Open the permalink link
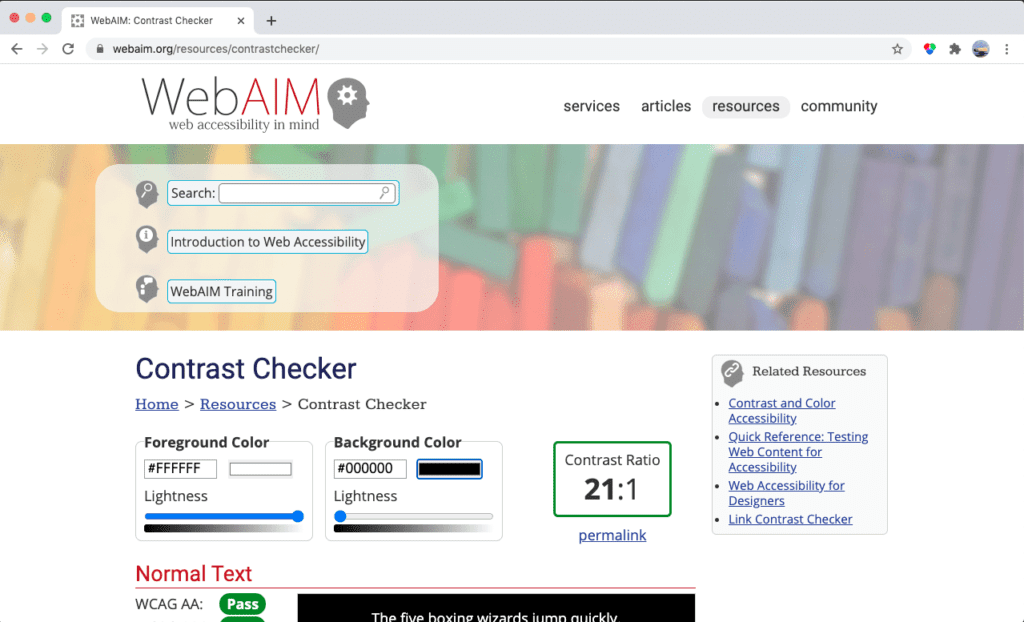The height and width of the screenshot is (622, 1024). click(613, 535)
